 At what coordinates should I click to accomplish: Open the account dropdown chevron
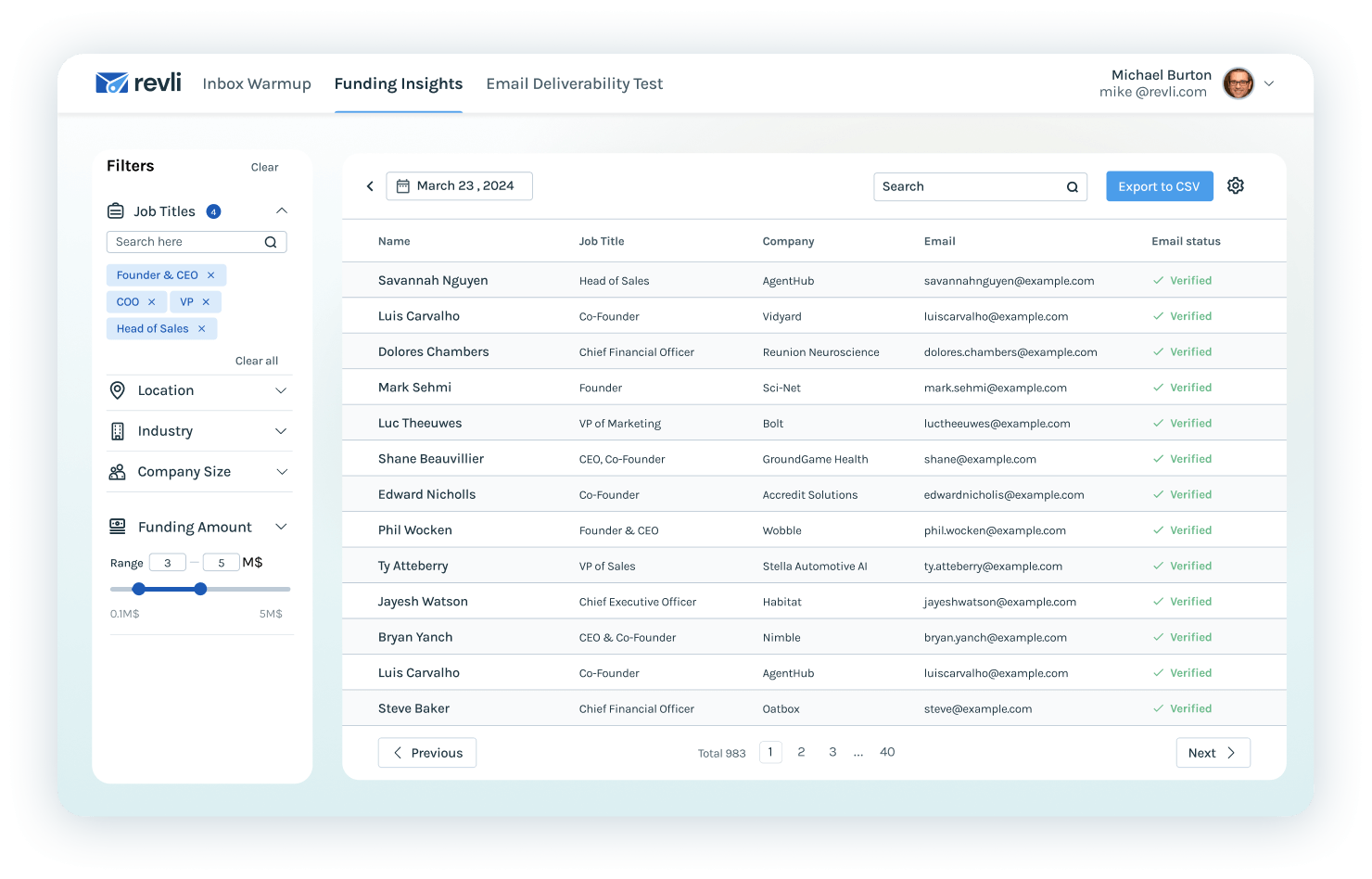[1269, 83]
